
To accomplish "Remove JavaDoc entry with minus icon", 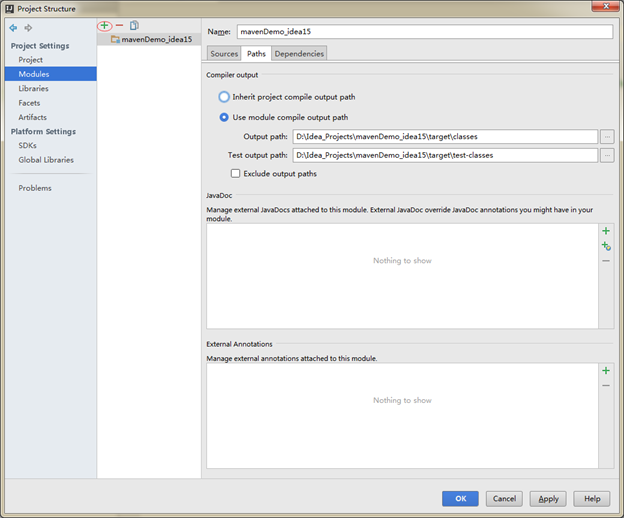I will point(606,261).
